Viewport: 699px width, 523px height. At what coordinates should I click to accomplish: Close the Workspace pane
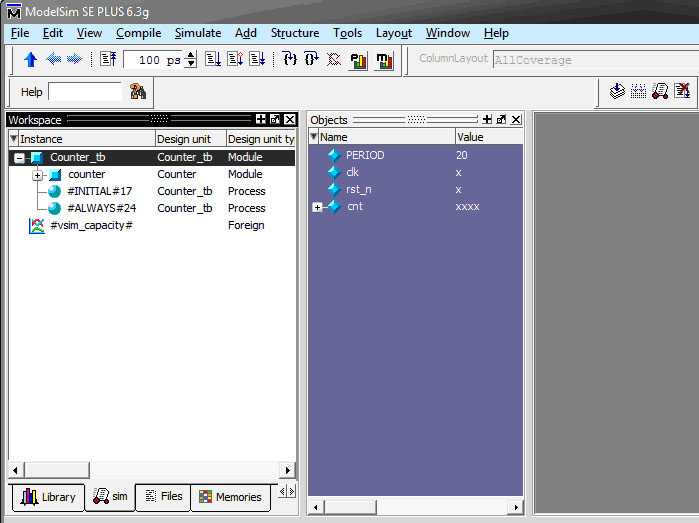[290, 119]
